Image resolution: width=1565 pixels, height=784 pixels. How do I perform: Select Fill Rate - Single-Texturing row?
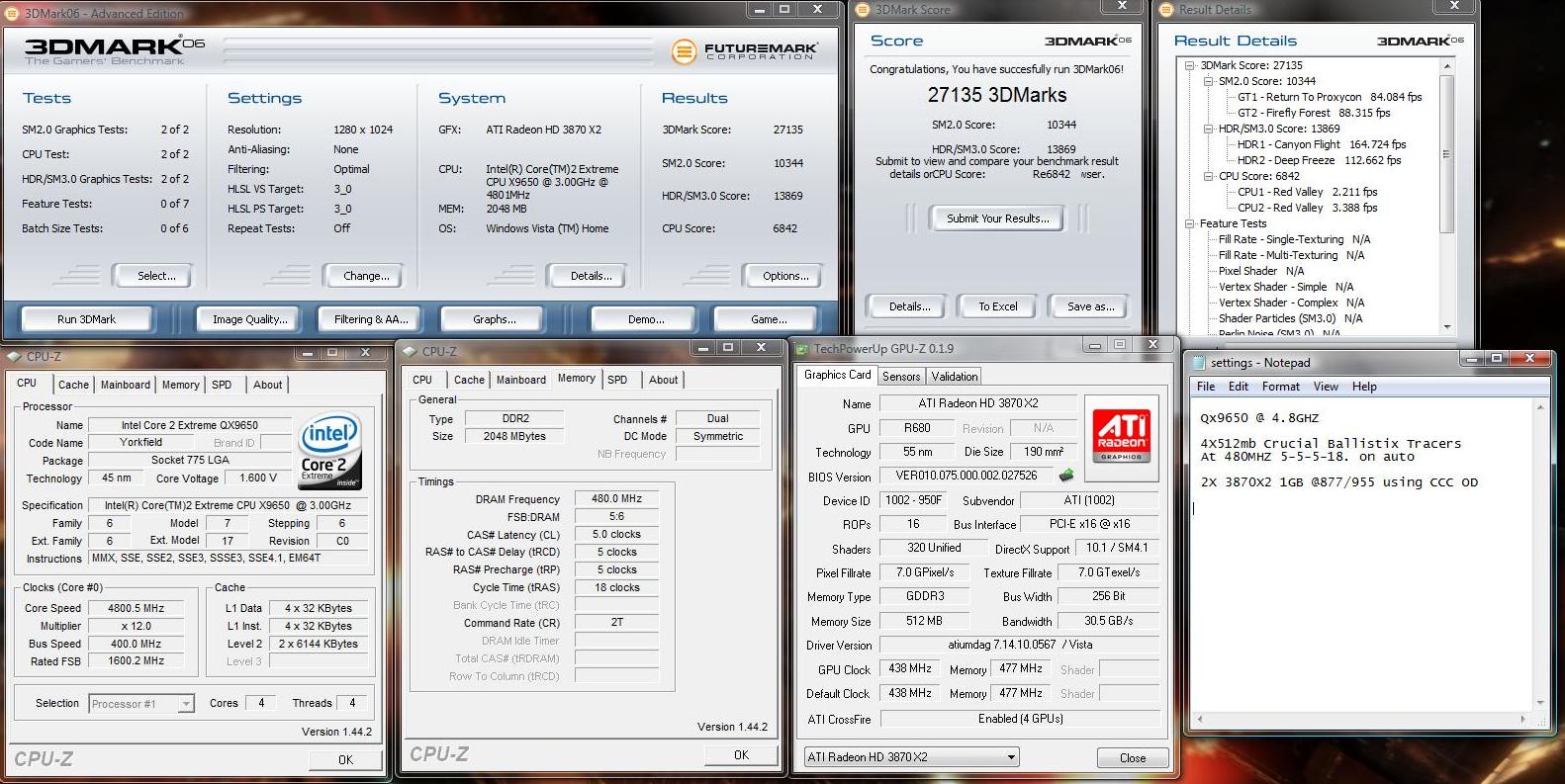(x=1295, y=239)
